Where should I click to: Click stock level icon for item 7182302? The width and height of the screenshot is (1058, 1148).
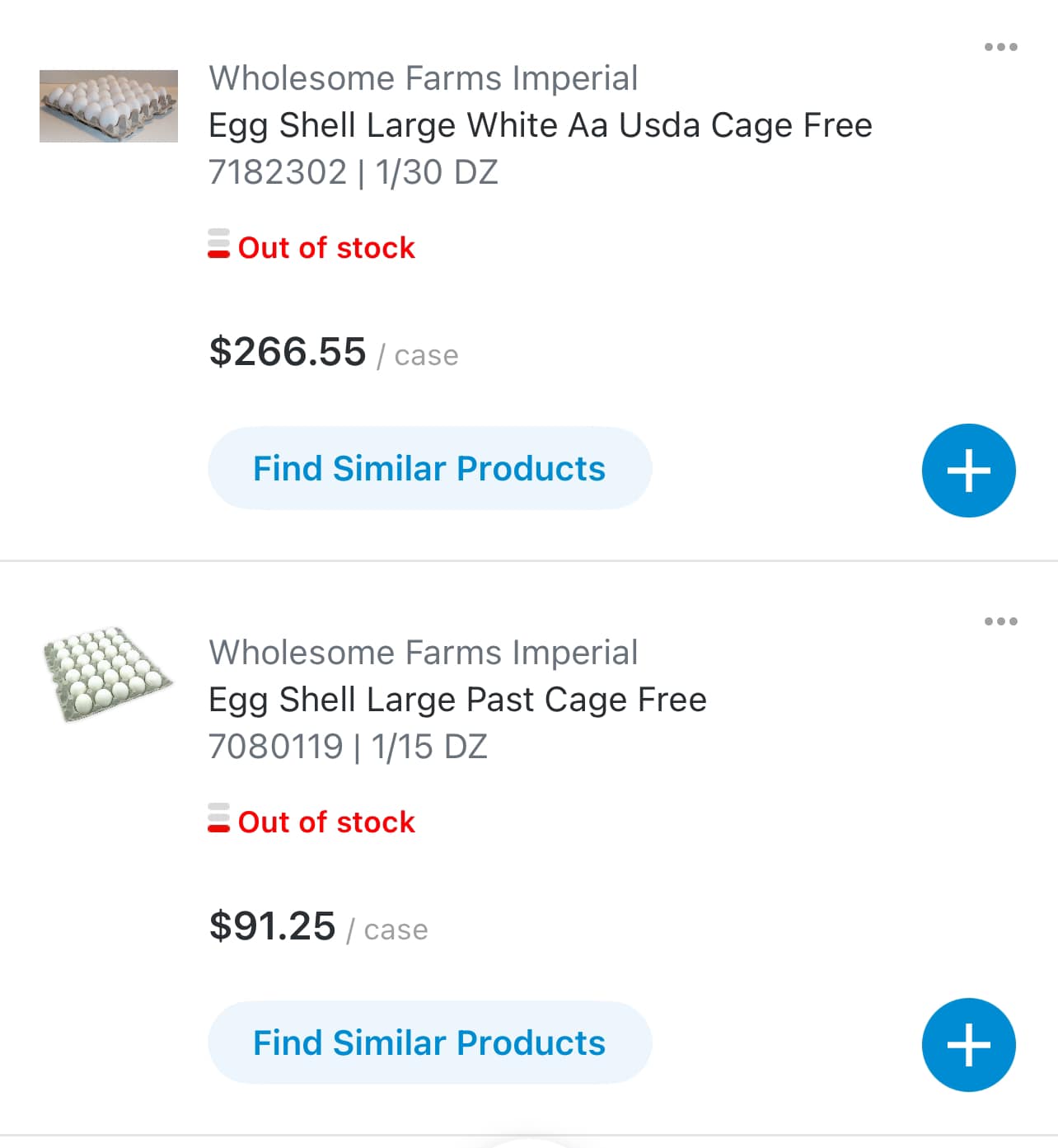218,245
